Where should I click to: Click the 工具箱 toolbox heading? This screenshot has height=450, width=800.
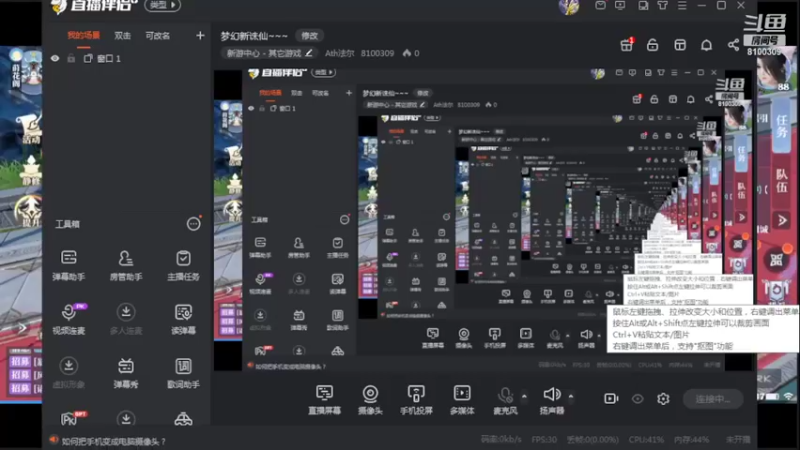pos(67,224)
